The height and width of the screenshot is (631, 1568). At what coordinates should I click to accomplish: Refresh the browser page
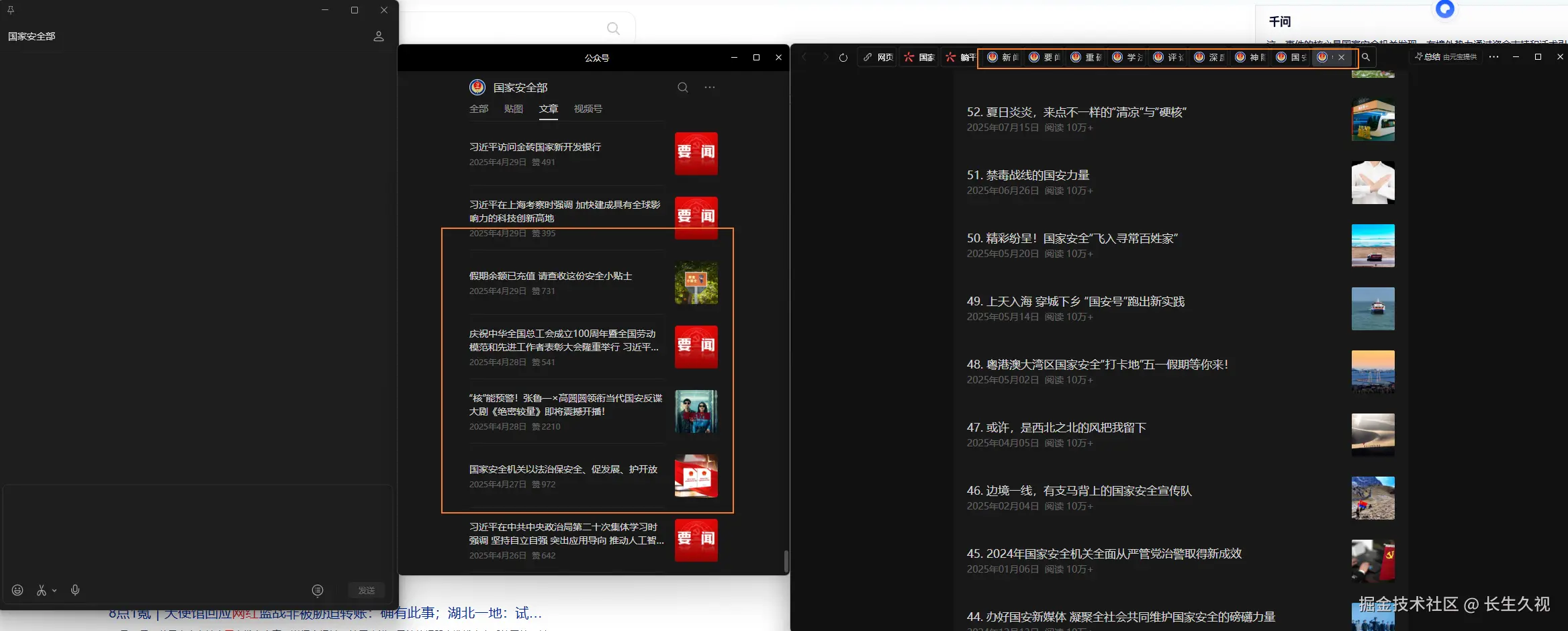(843, 58)
